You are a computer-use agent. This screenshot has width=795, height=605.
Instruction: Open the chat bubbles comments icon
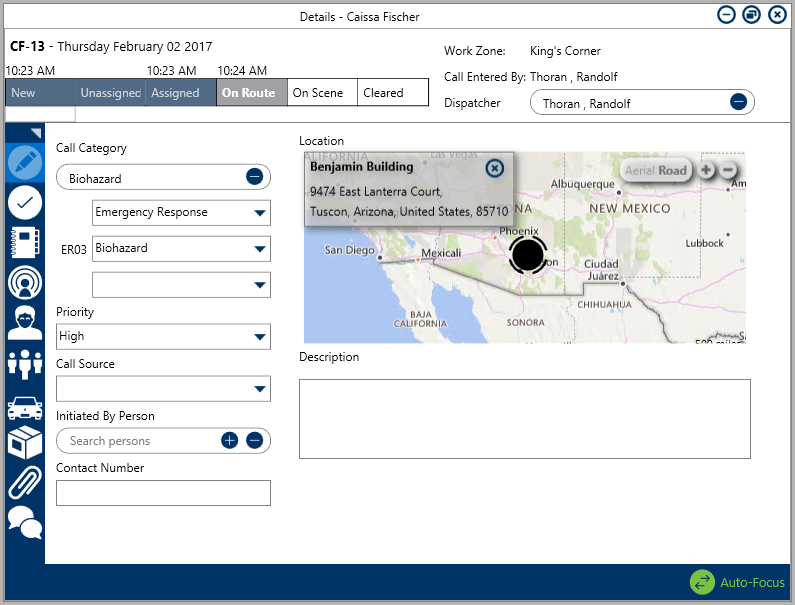(25, 520)
